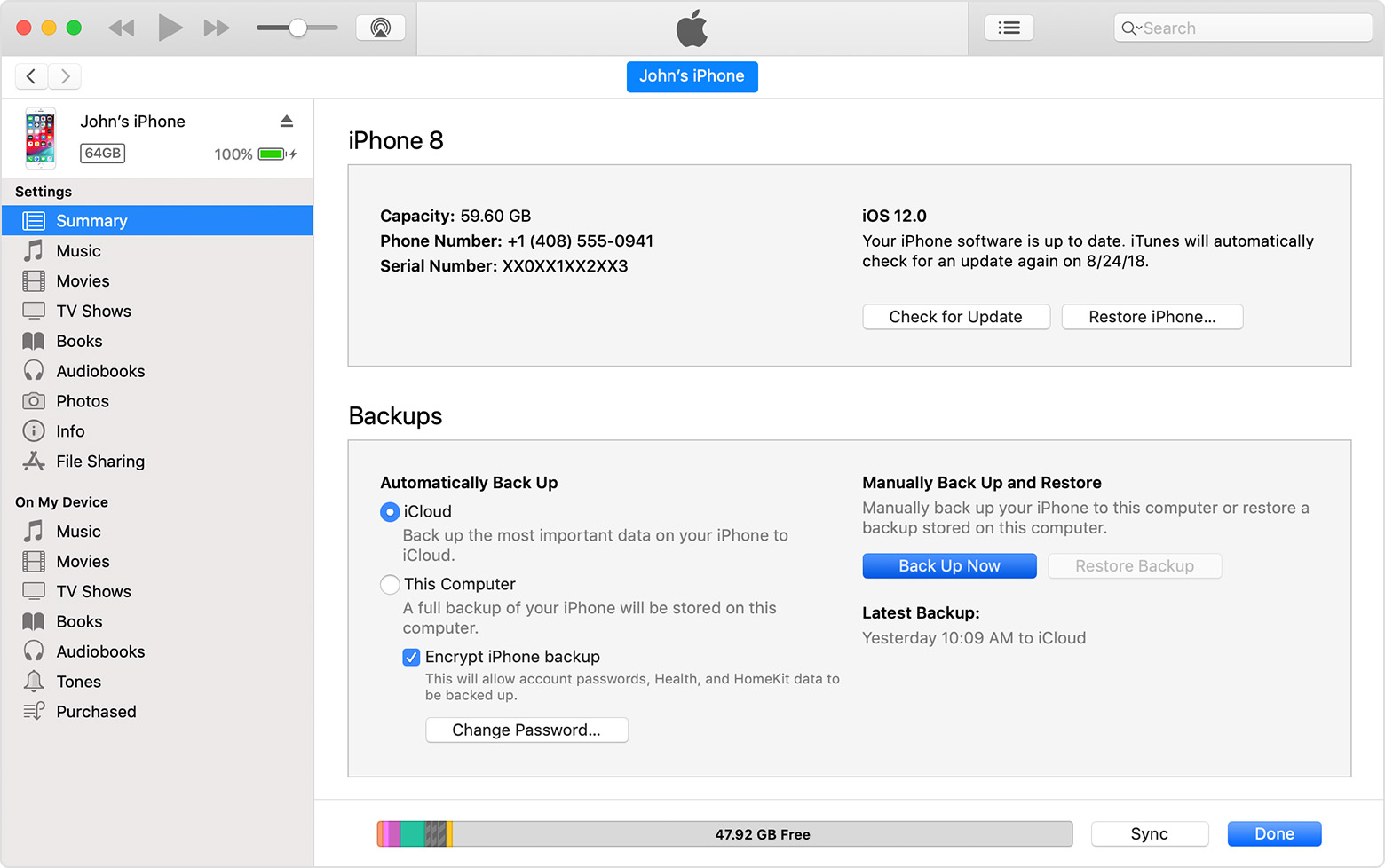
Task: Click the Restore Backup button
Action: [1135, 566]
